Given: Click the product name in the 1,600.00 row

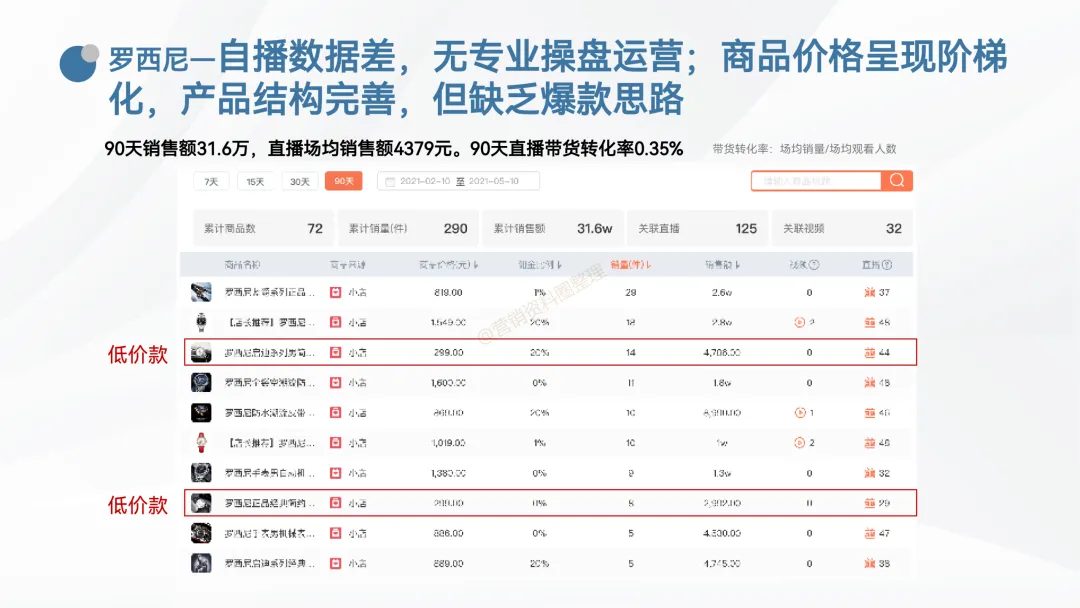Looking at the screenshot, I should pyautogui.click(x=270, y=382).
